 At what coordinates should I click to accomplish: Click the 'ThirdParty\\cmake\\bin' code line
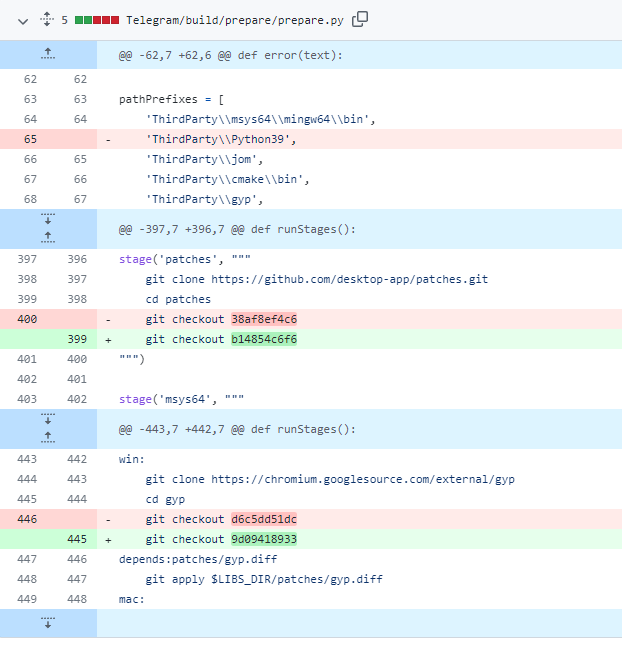pyautogui.click(x=227, y=179)
